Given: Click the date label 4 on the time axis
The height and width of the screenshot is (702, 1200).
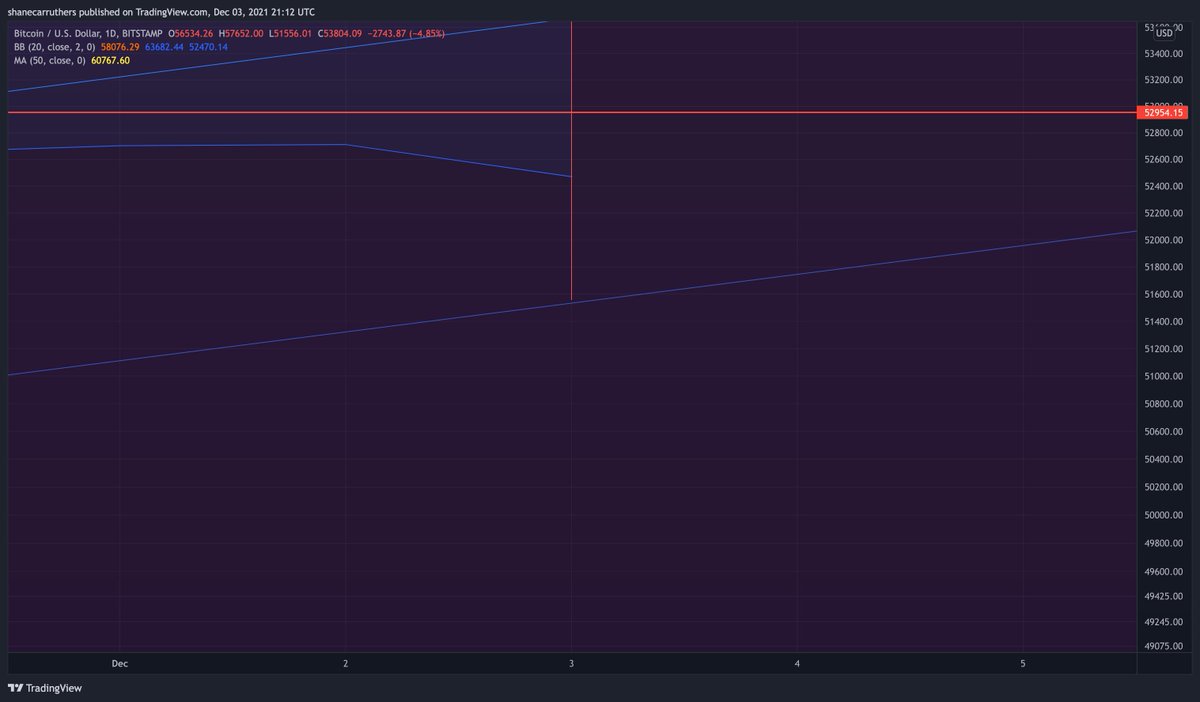Looking at the screenshot, I should click(797, 663).
